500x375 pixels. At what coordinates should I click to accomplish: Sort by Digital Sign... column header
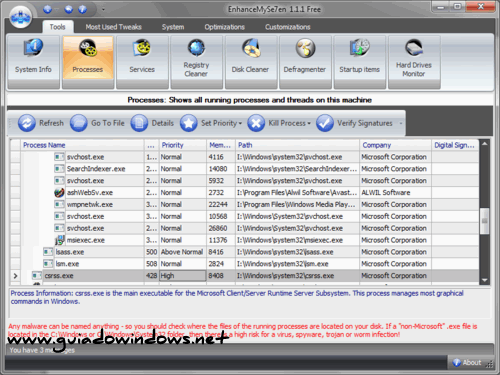[x=455, y=145]
